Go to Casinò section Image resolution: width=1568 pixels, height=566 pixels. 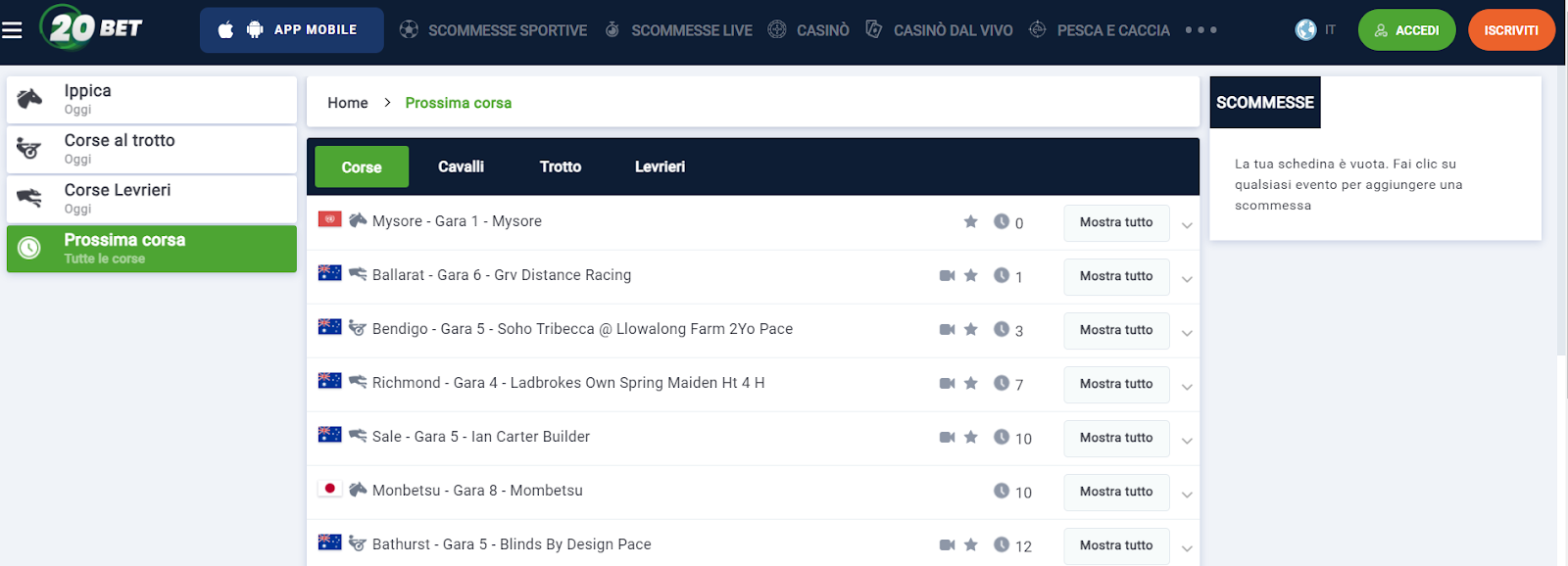coord(808,30)
